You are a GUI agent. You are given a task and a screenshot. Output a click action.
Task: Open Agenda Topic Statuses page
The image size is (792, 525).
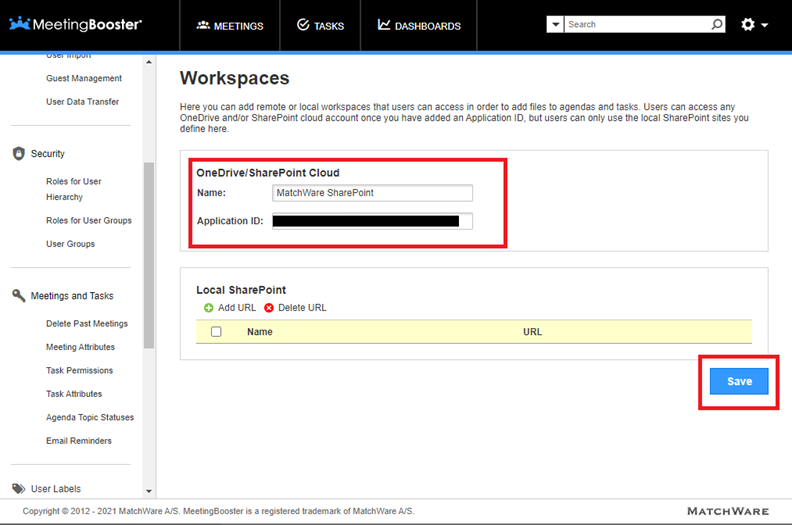pyautogui.click(x=90, y=417)
